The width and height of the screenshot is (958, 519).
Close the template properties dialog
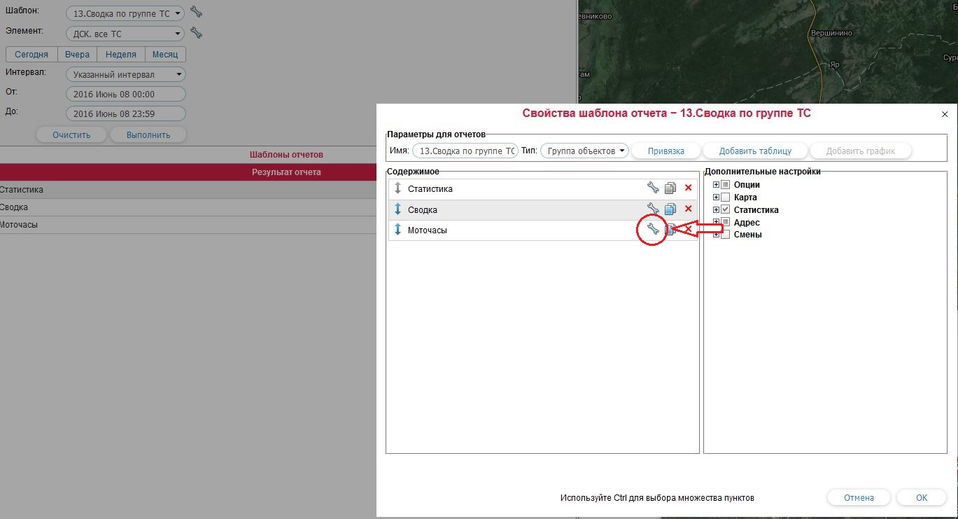(x=944, y=115)
